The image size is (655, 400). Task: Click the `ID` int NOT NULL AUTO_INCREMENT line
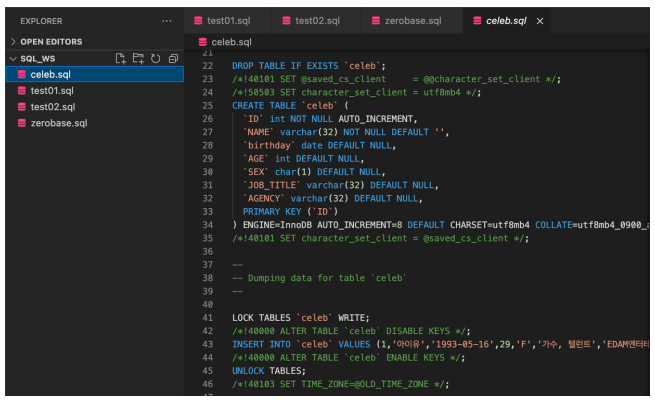[330, 119]
